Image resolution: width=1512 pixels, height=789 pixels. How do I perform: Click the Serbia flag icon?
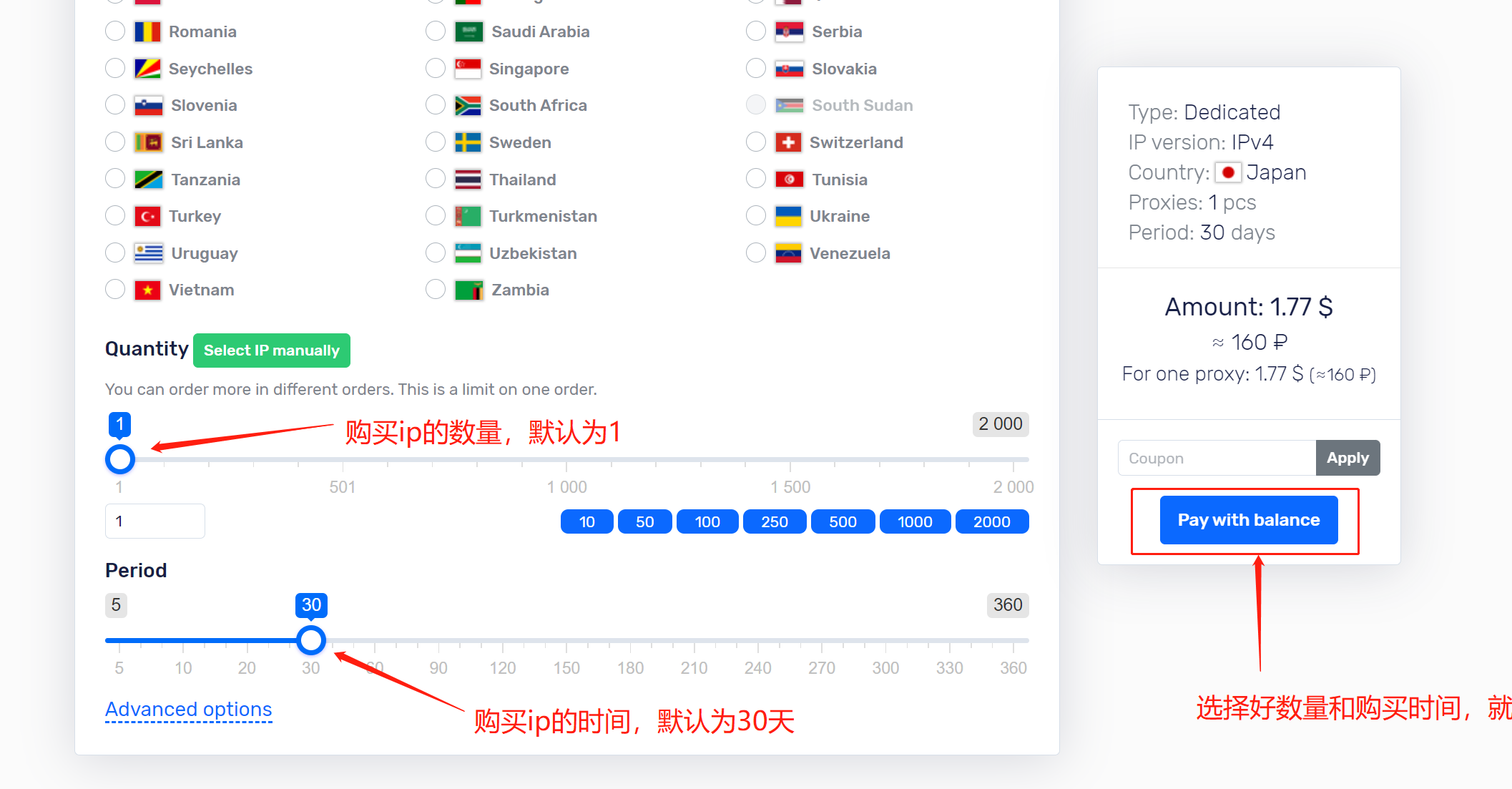point(789,31)
